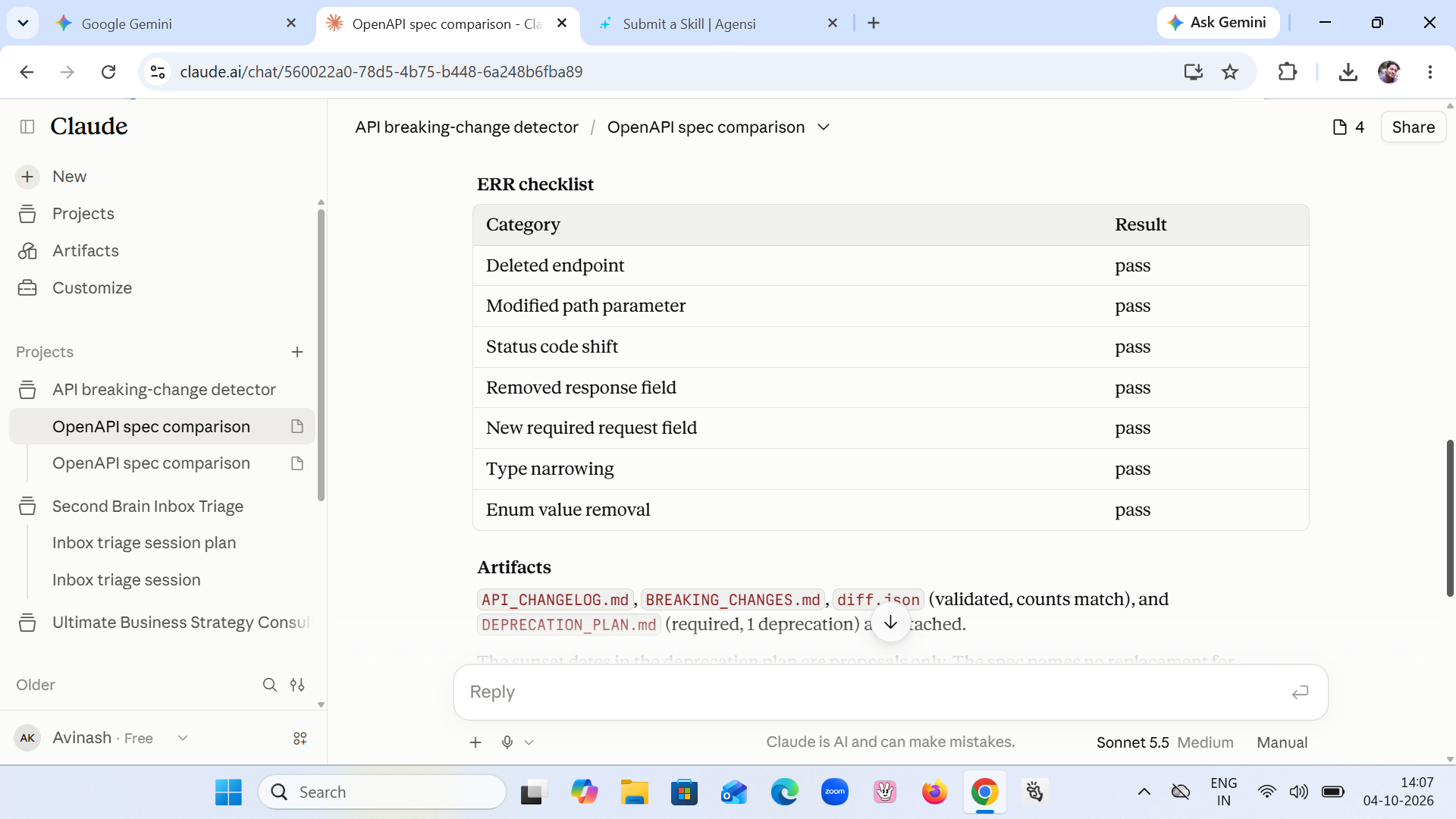Select the highlighted OpenAPI spec comparison chat
Screen dimensions: 1456x819
tap(162, 427)
